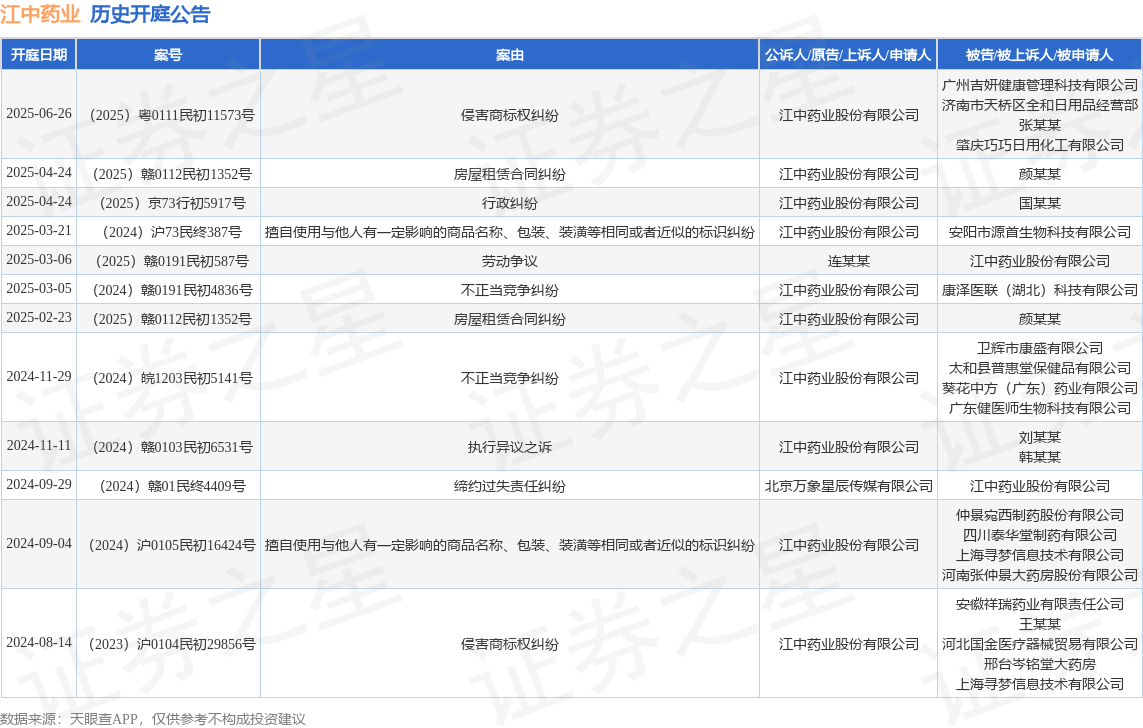This screenshot has height=728, width=1143.
Task: Click case number (2025)京73行初5917号
Action: point(168,203)
